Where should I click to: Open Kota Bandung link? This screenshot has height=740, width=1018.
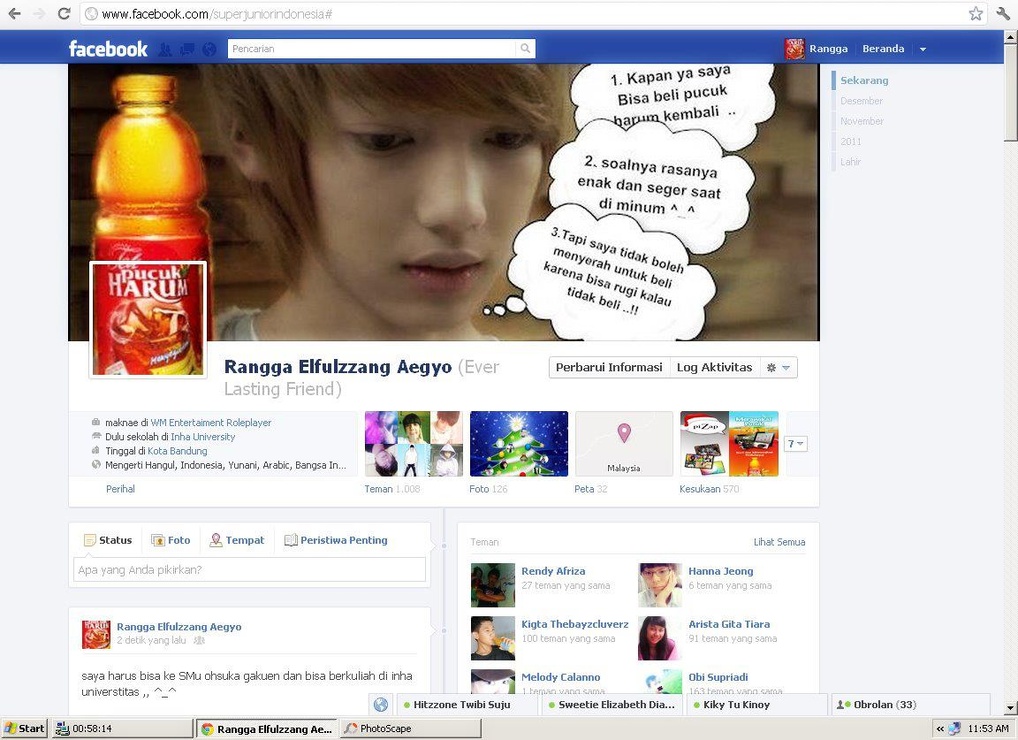177,450
